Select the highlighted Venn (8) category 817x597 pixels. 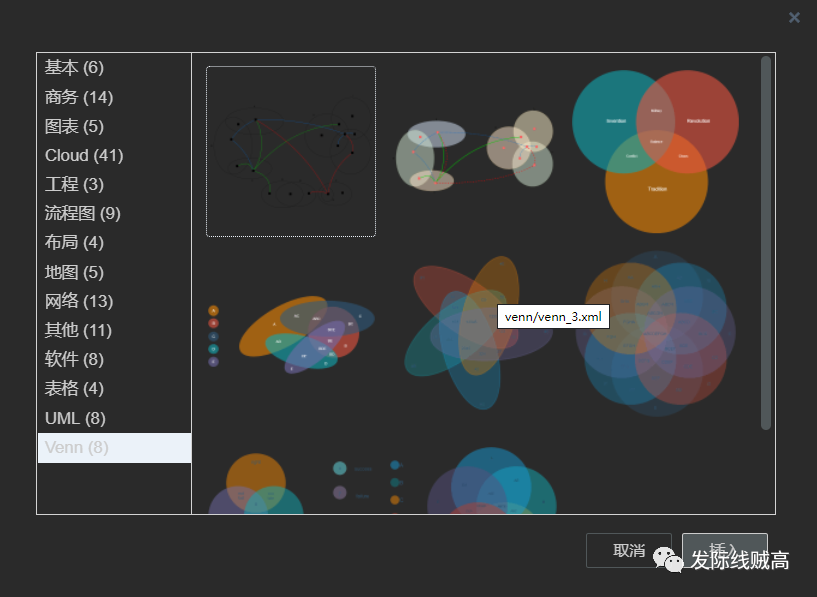(114, 447)
